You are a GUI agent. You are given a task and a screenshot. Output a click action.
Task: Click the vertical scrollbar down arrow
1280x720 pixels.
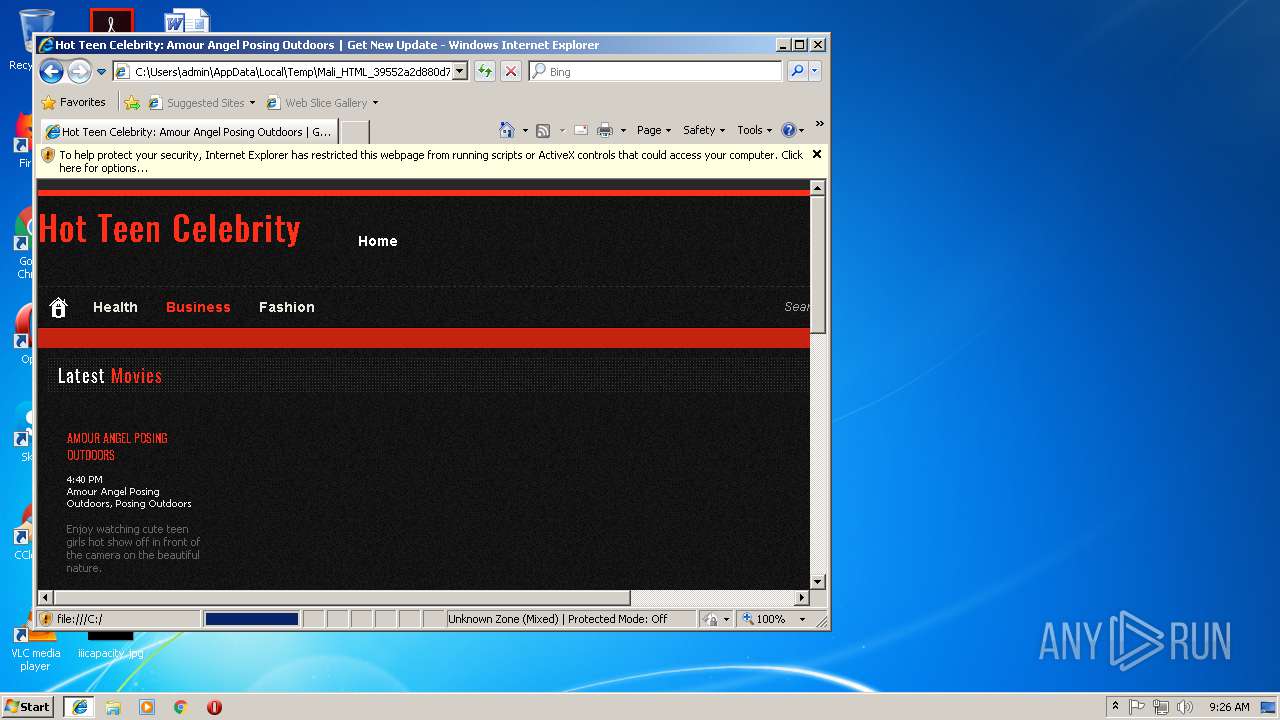click(818, 581)
